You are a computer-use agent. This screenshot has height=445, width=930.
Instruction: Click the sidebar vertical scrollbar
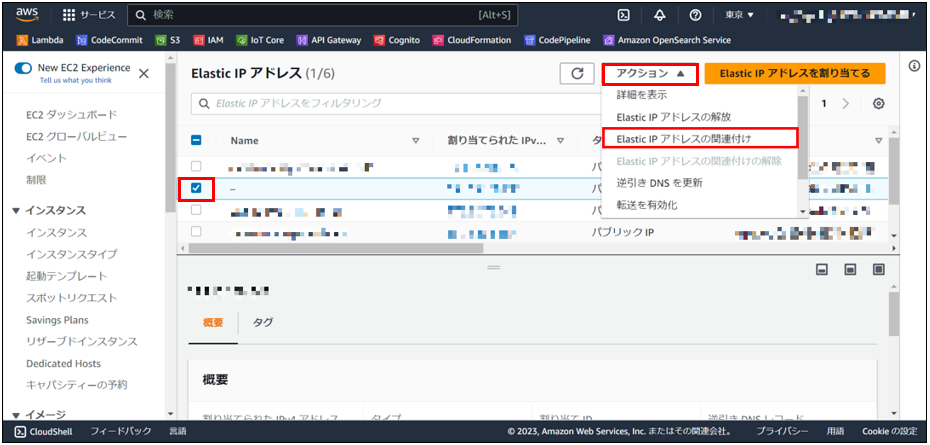point(170,138)
